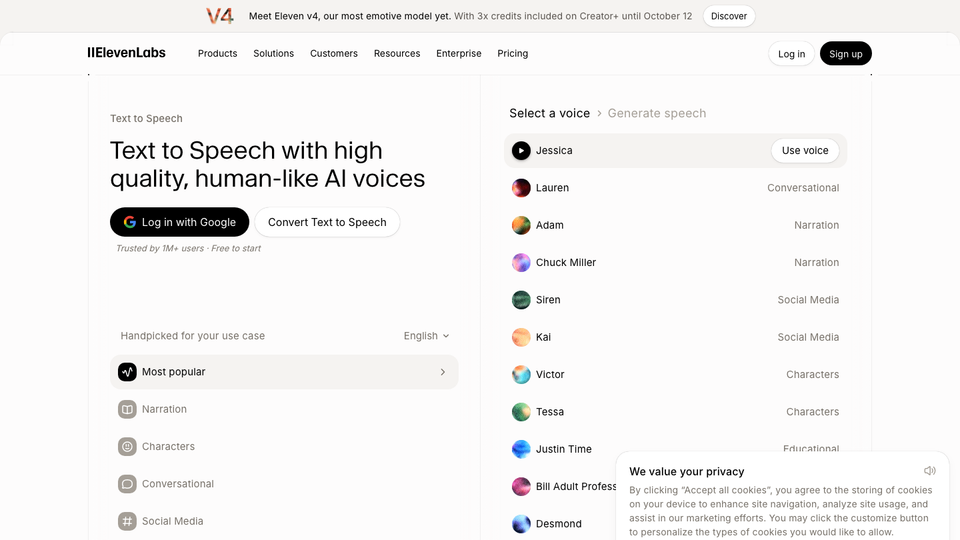Click Justin Time's avatar icon
Viewport: 960px width, 540px height.
(521, 449)
